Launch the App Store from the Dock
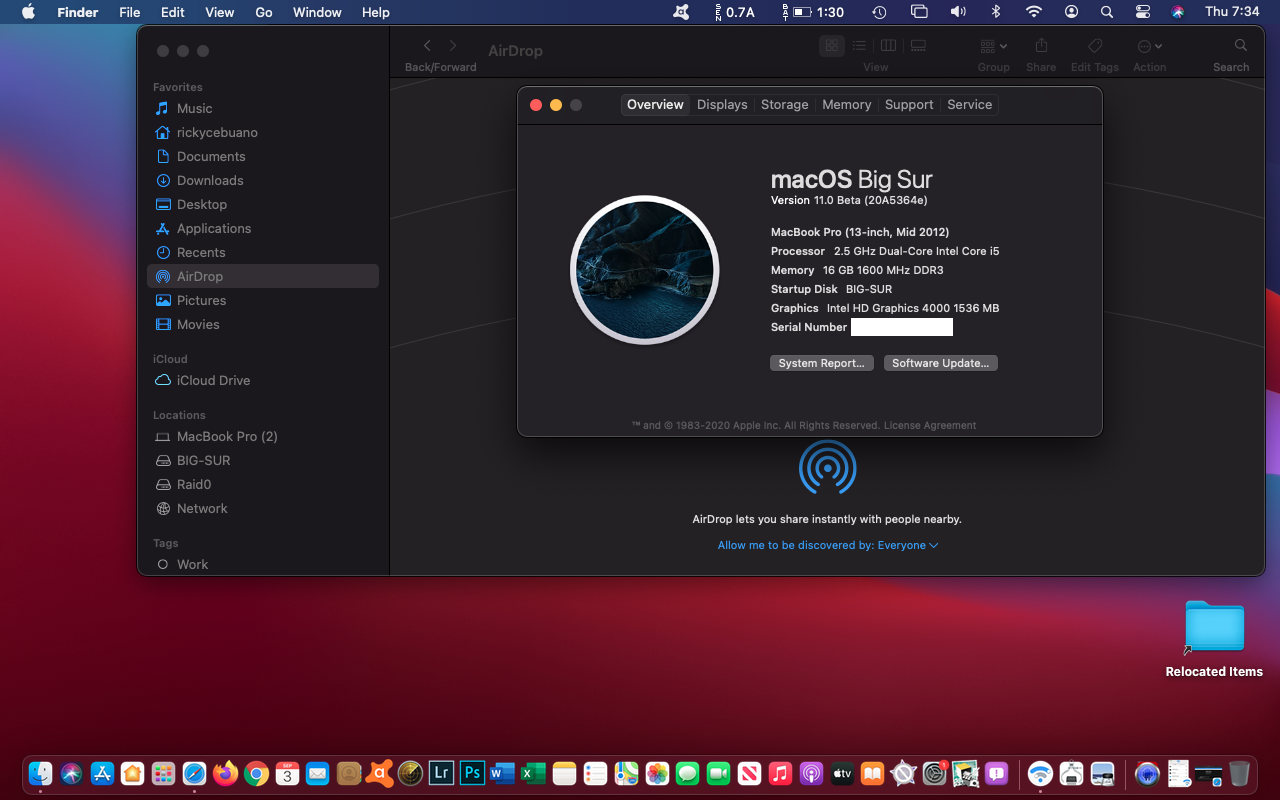This screenshot has width=1280, height=800. tap(102, 773)
